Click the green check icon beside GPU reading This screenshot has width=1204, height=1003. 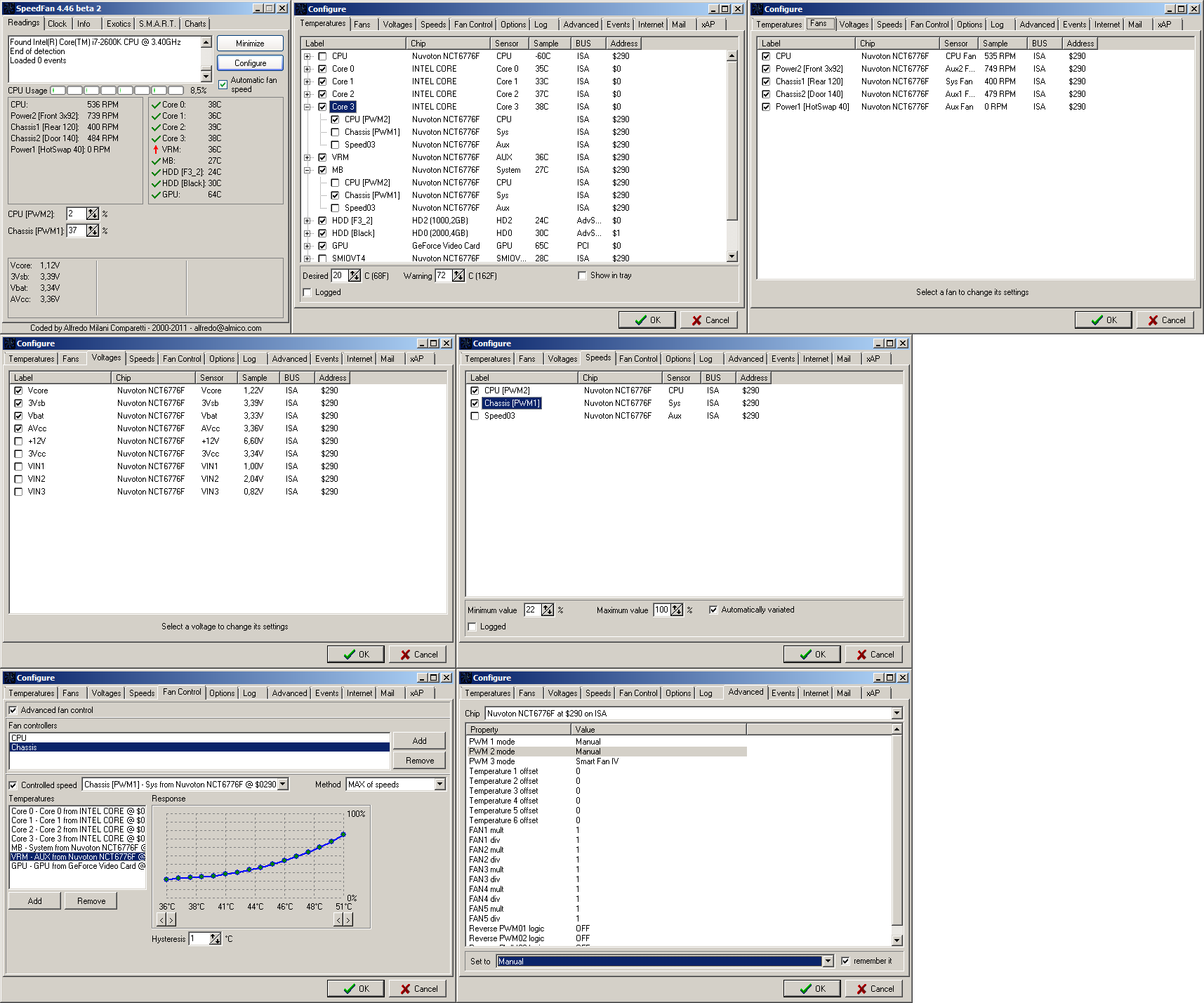(x=156, y=195)
